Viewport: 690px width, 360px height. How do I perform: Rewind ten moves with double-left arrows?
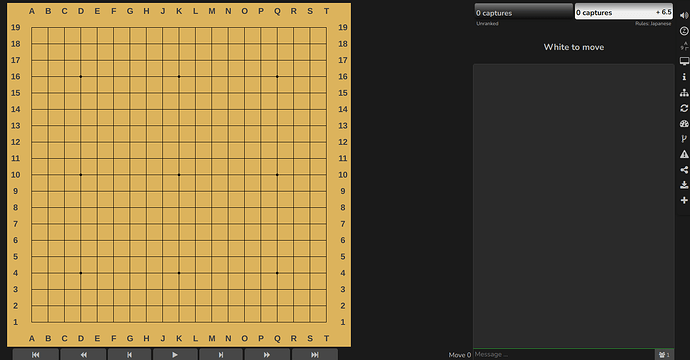pyautogui.click(x=83, y=354)
